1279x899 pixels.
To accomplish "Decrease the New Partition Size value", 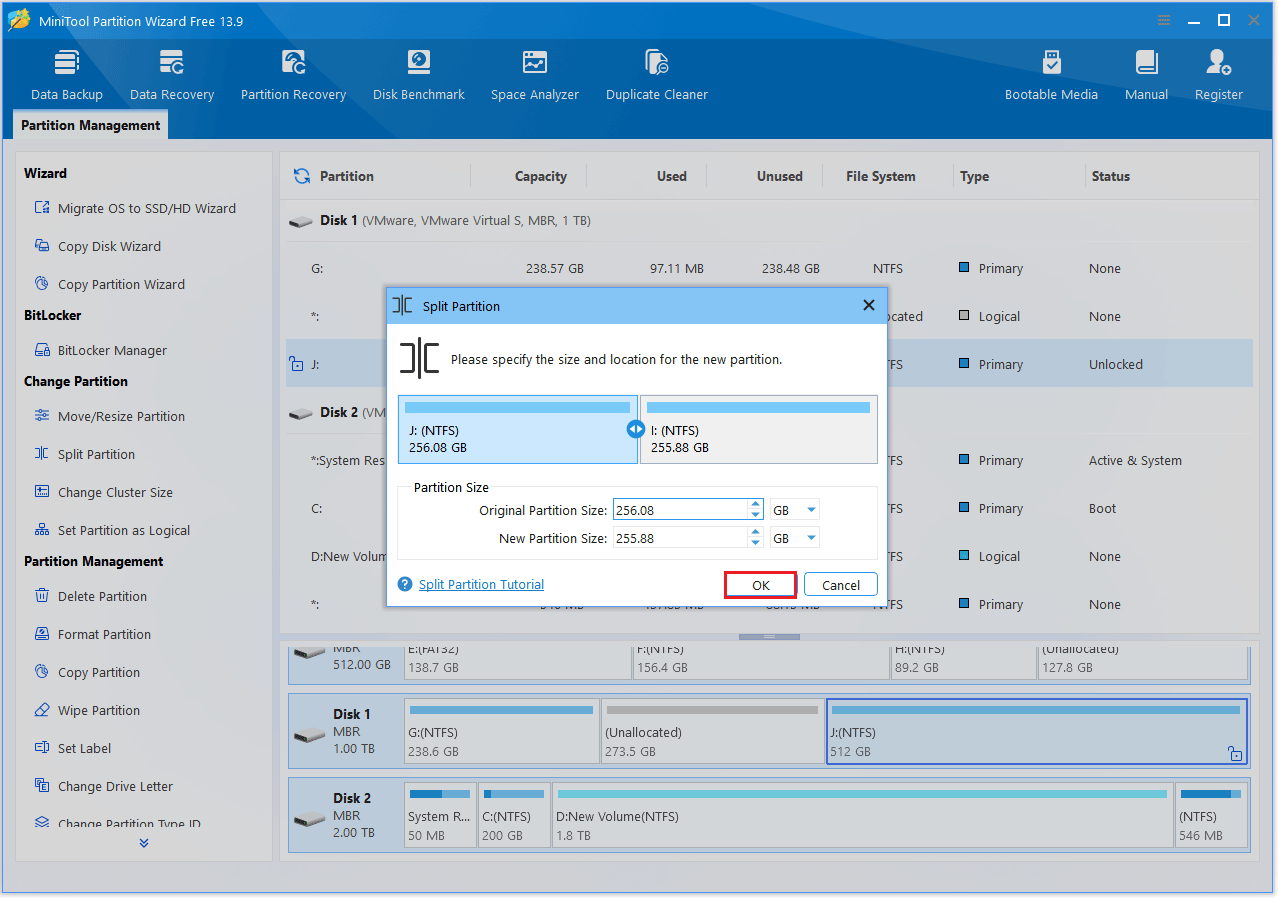I will [756, 543].
